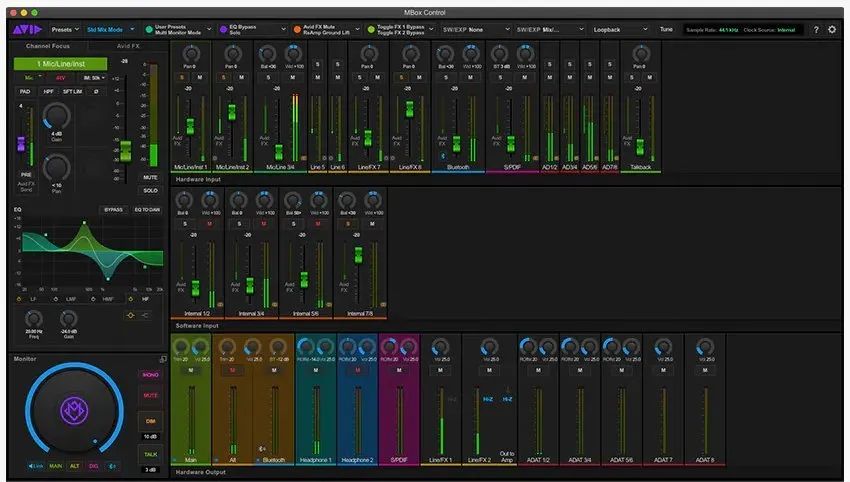
Task: Adjust the Pan knob on Talkback channel
Action: coord(641,54)
